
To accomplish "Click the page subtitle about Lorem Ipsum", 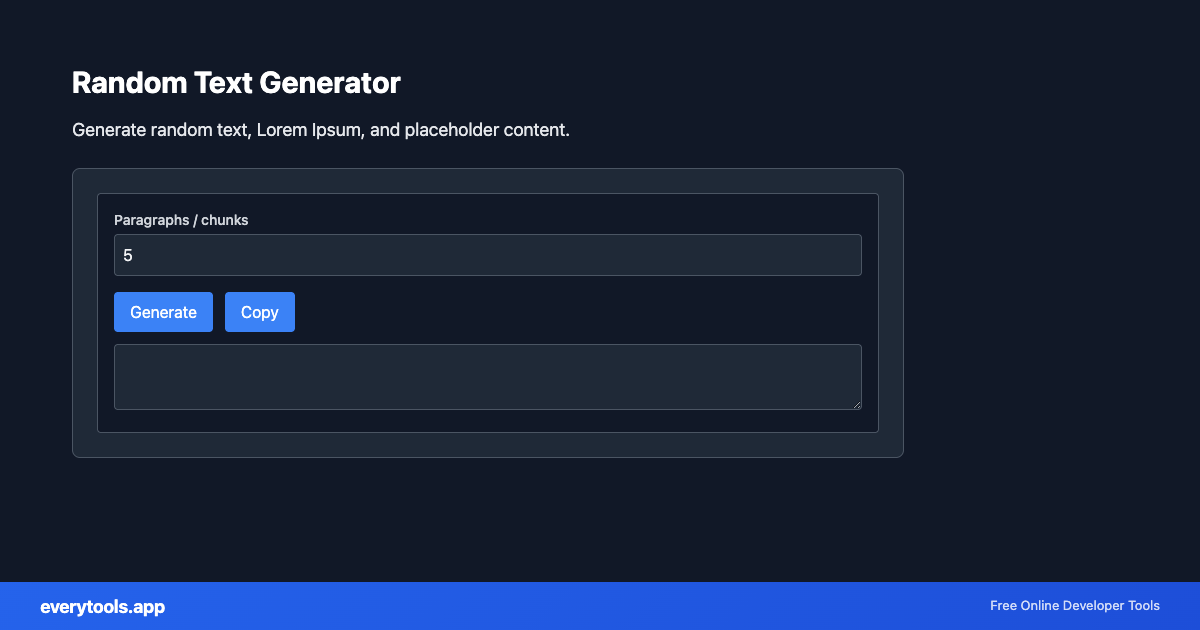I will coord(321,129).
